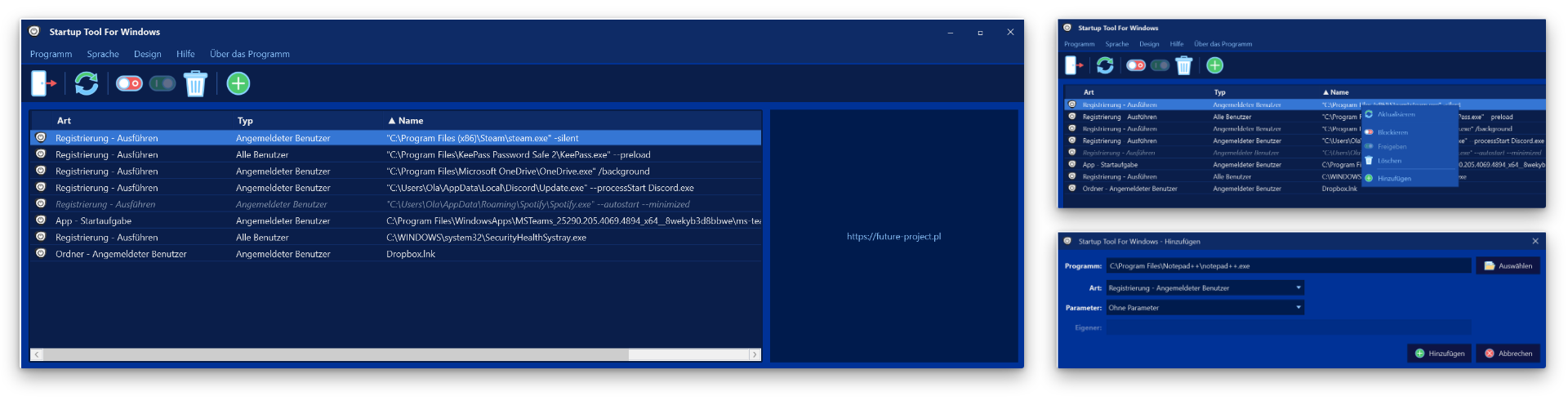Click the exit-program door icon in the large main window

pyautogui.click(x=43, y=83)
